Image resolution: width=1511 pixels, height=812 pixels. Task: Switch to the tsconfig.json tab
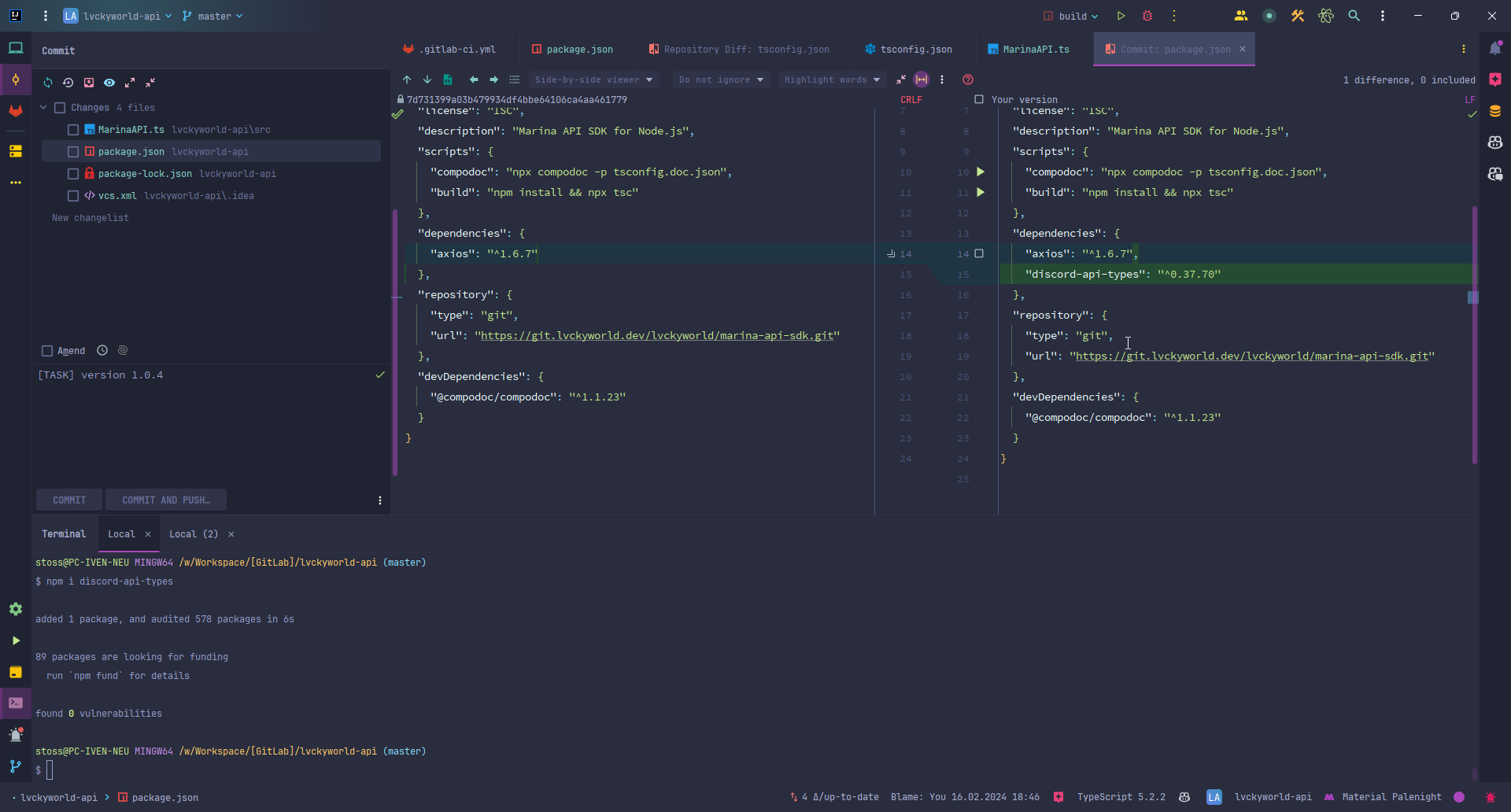point(915,49)
